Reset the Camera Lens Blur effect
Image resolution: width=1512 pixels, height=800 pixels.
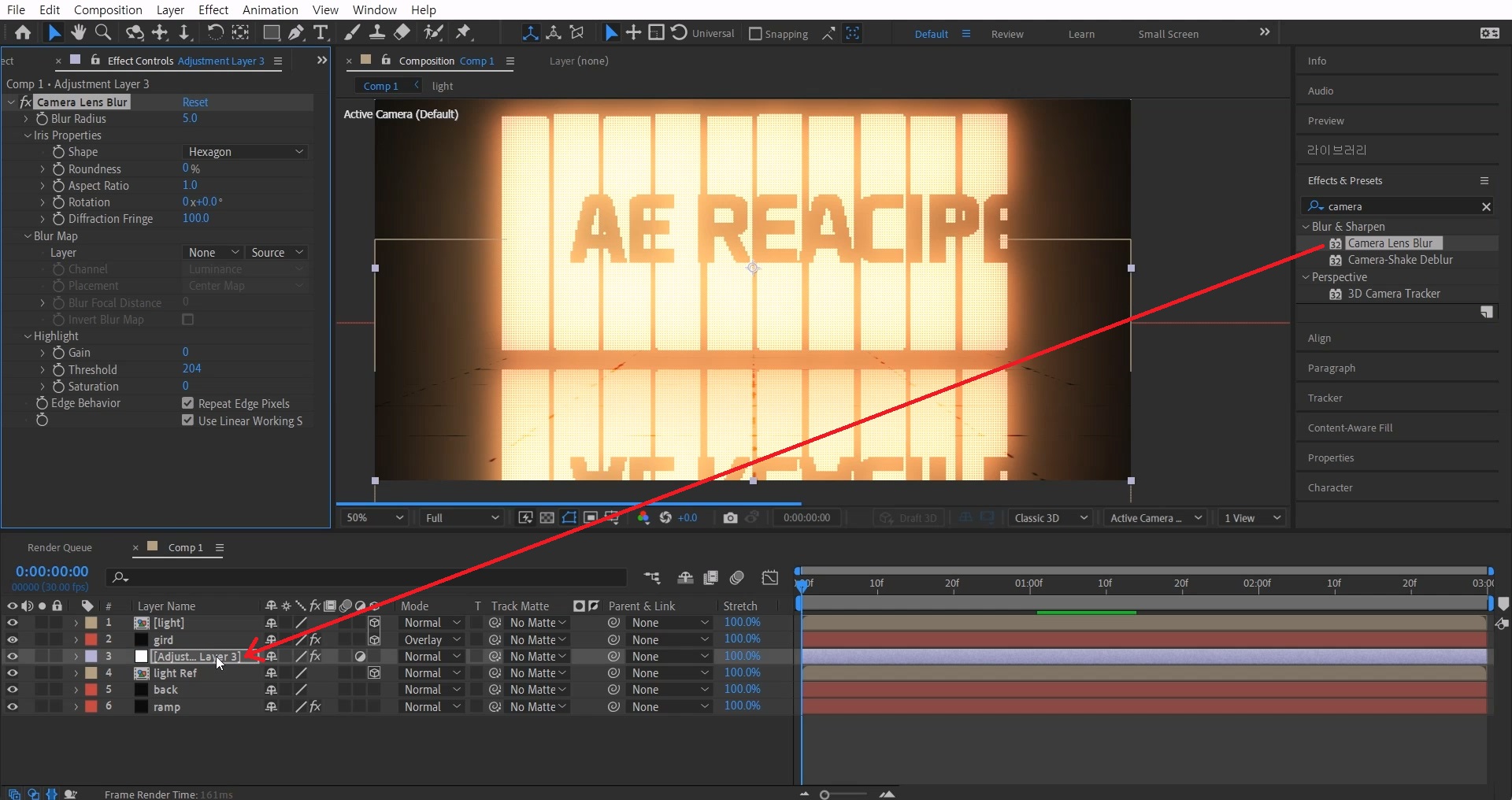(195, 102)
